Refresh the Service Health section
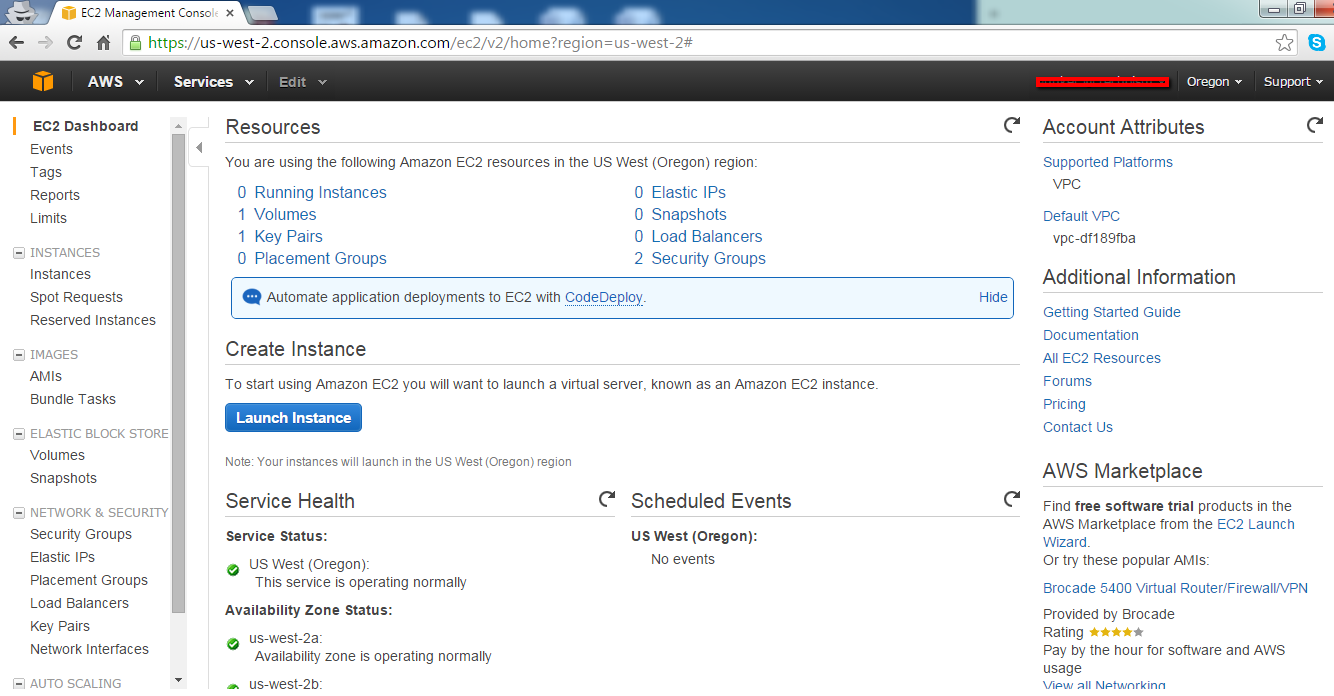 [x=607, y=498]
